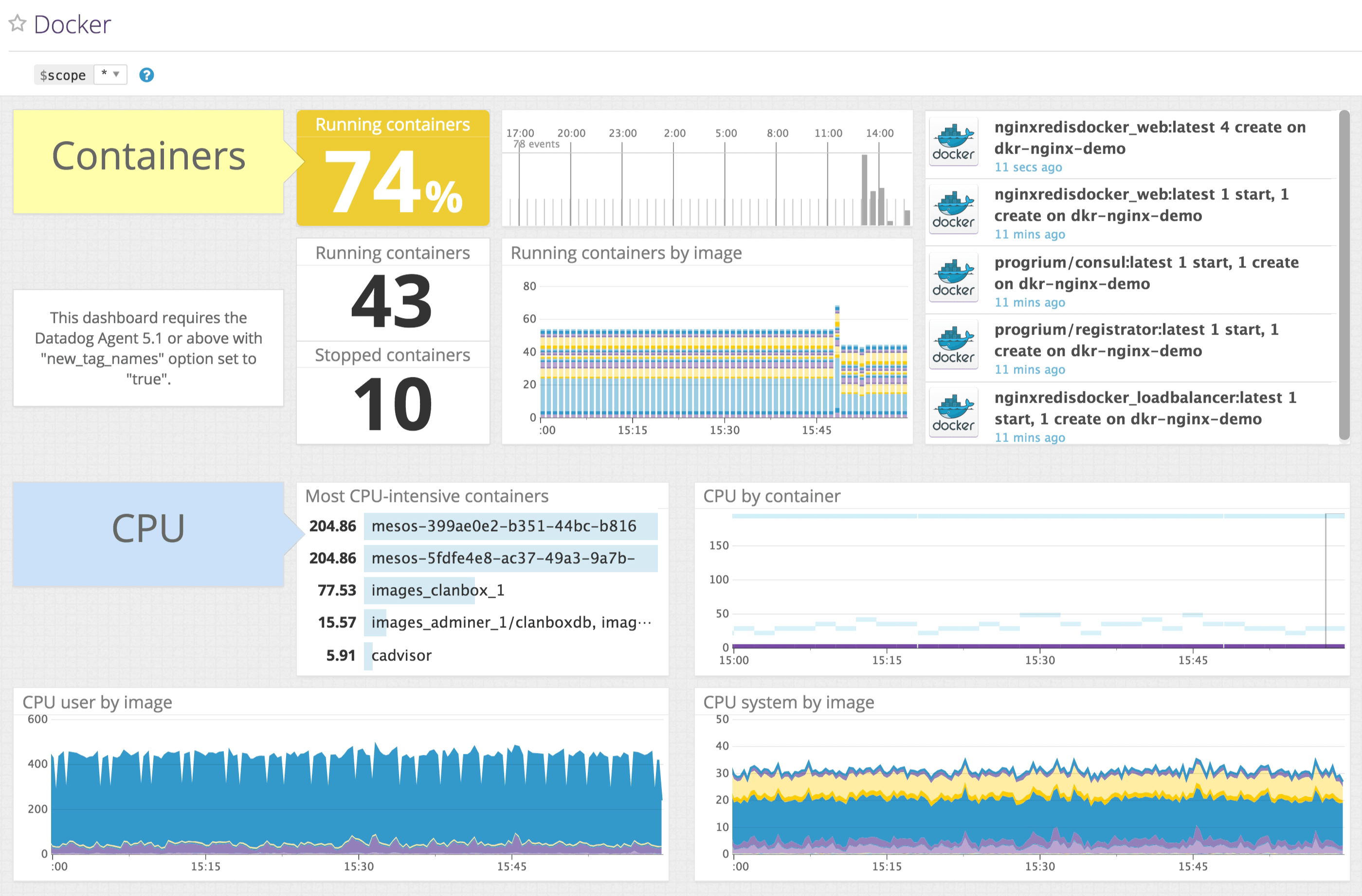
Task: Star the Docker dashboard
Action: pos(18,23)
